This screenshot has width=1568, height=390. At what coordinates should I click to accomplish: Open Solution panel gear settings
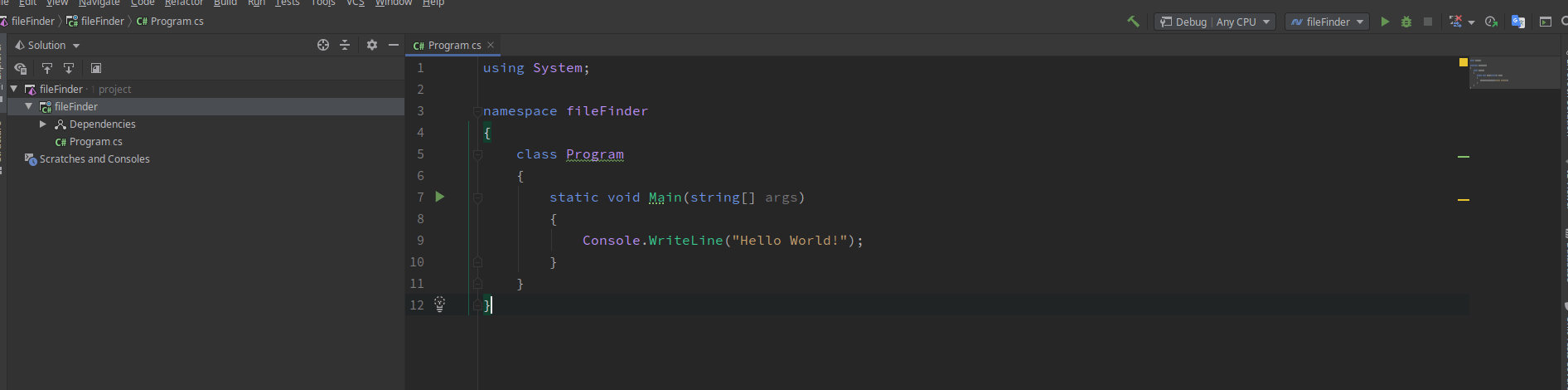372,45
